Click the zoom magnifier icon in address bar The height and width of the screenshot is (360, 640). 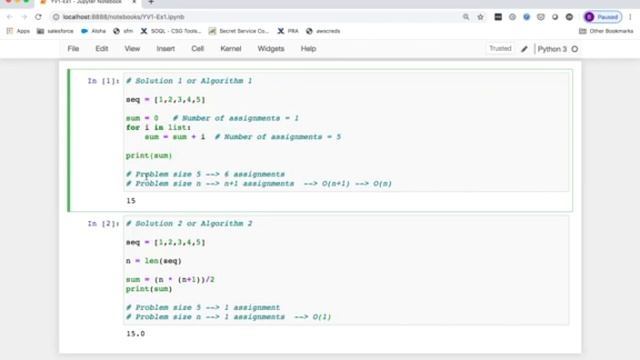coord(466,17)
